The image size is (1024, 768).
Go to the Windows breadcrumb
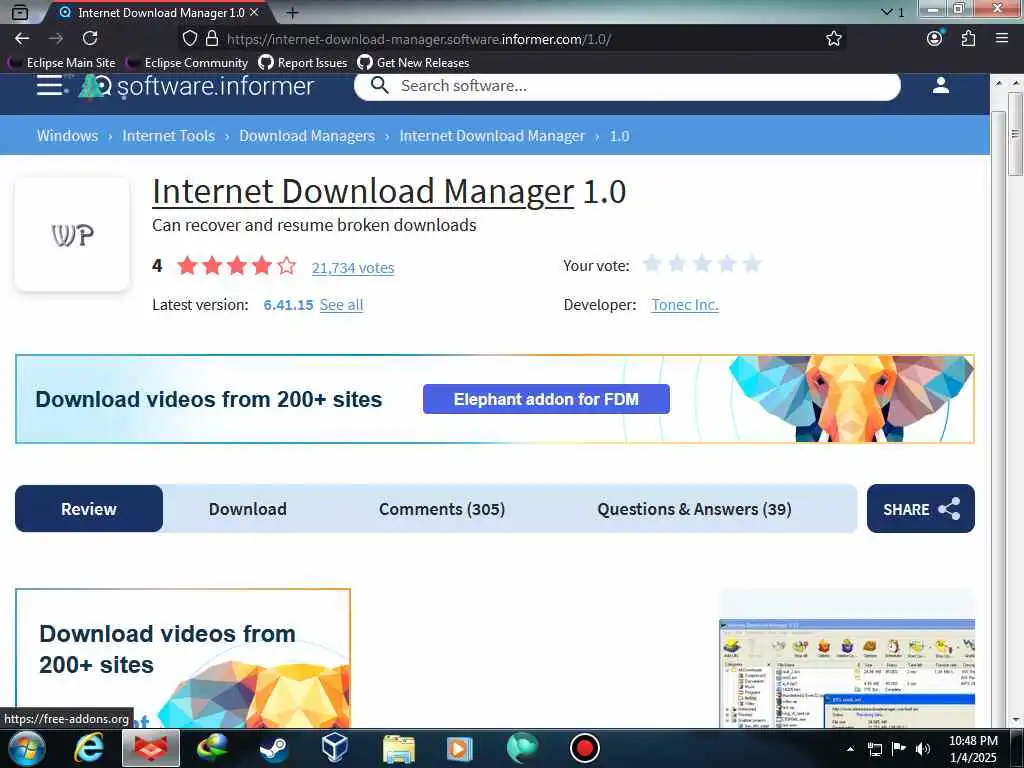click(67, 136)
